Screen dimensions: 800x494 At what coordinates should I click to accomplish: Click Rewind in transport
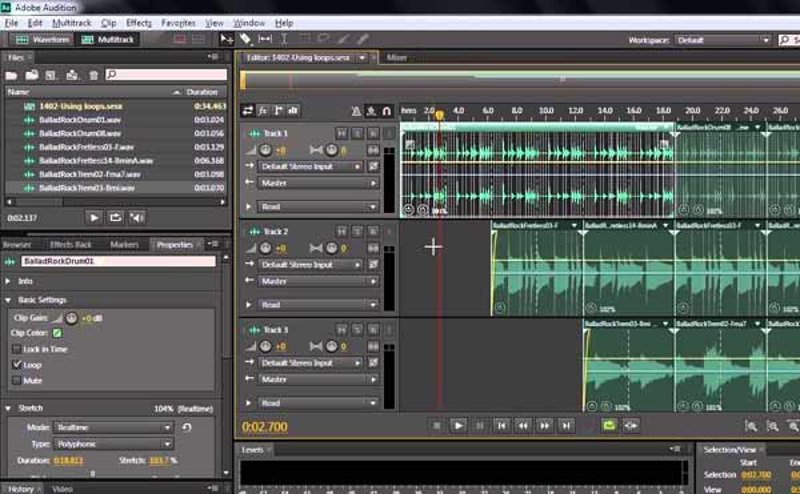(523, 425)
